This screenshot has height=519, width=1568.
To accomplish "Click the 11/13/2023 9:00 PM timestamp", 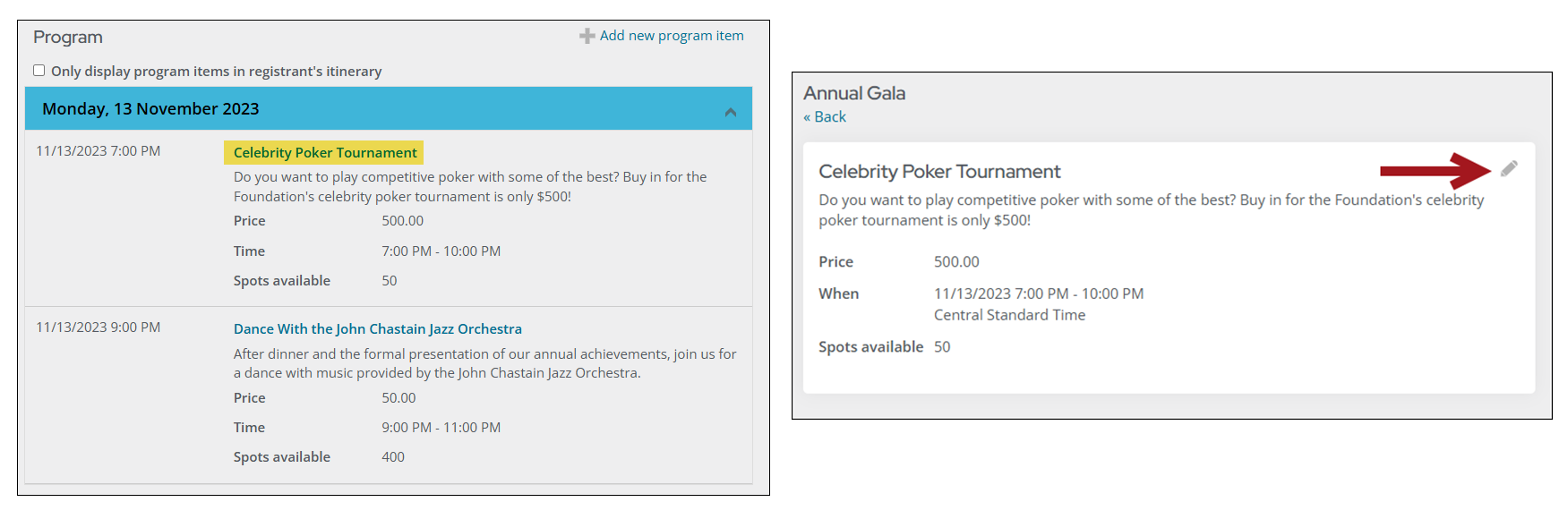I will tap(99, 328).
